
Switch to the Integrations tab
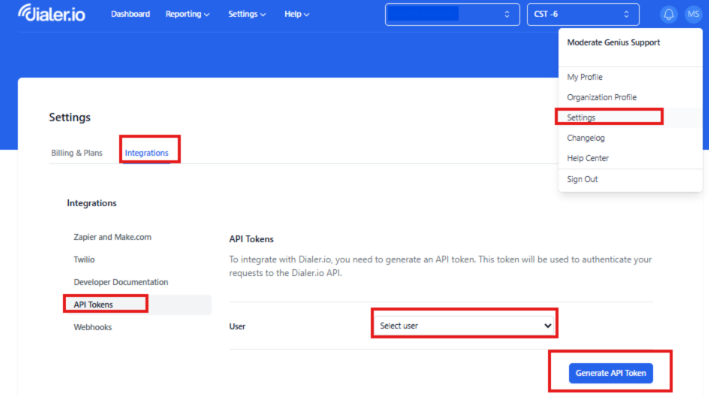(x=147, y=153)
